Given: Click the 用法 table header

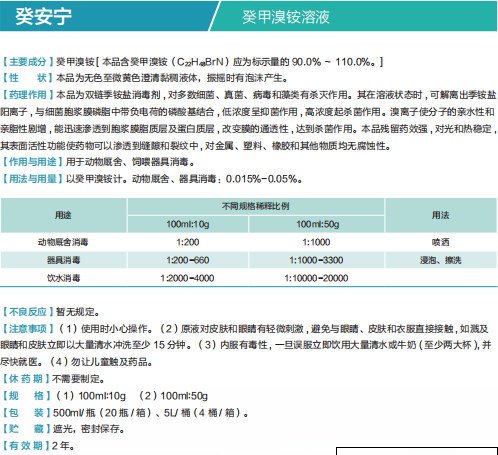Looking at the screenshot, I should 440,215.
